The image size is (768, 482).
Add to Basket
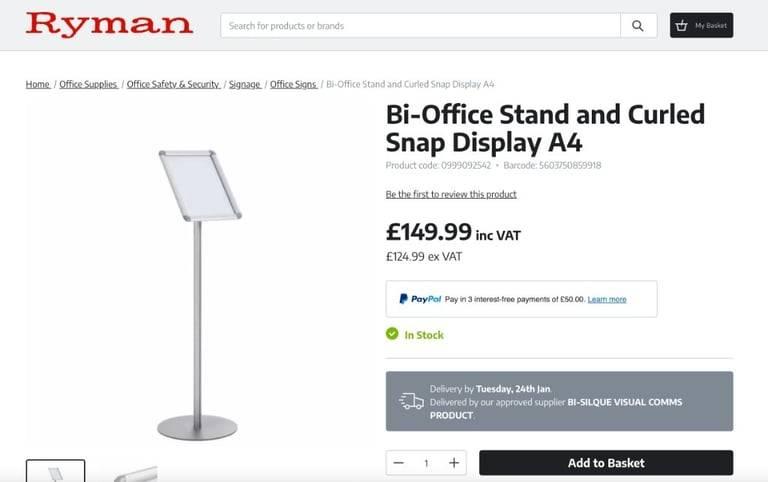click(x=606, y=463)
